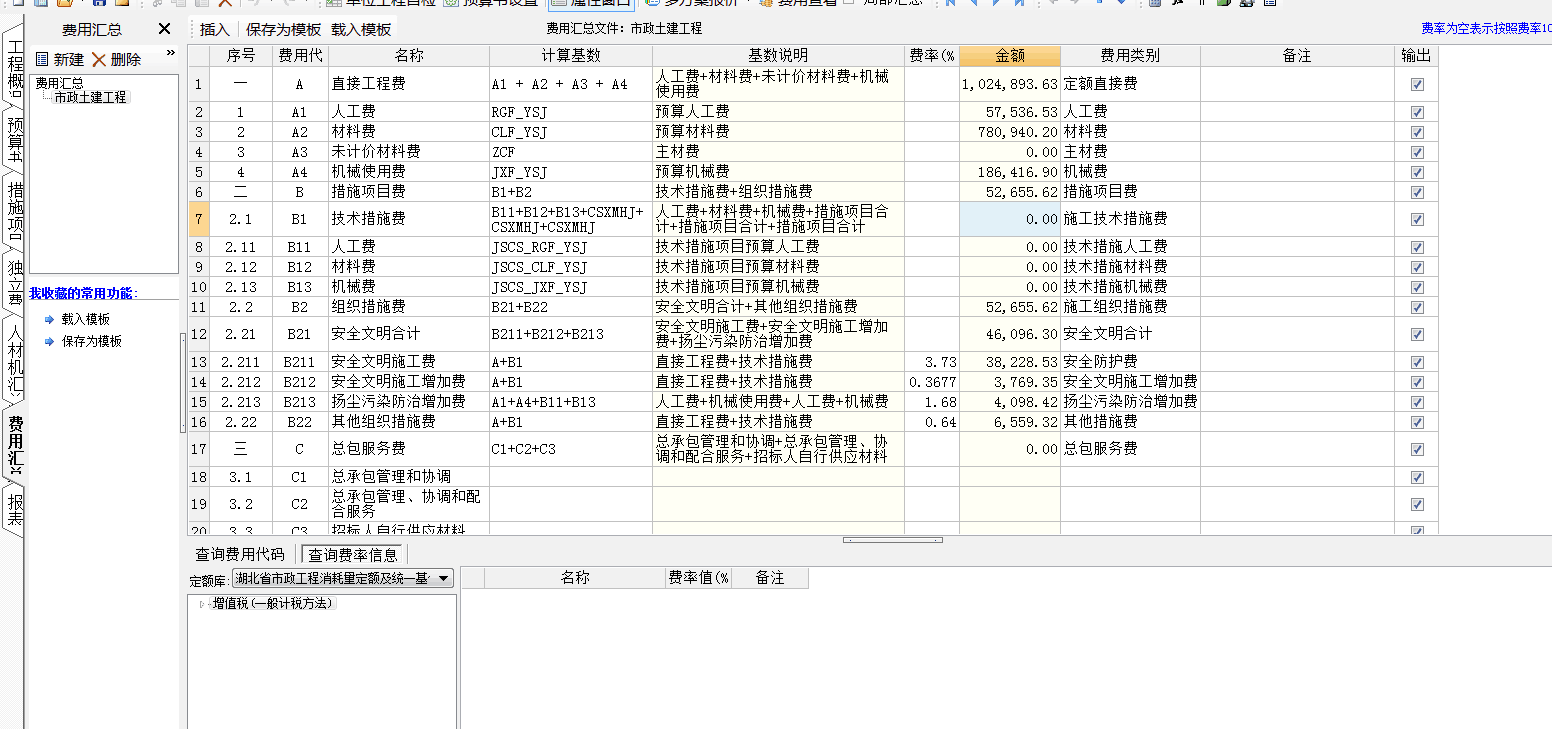Screen dimensions: 1552x729
Task: Toggle output checkbox for 安全文明合计 row
Action: point(1417,334)
